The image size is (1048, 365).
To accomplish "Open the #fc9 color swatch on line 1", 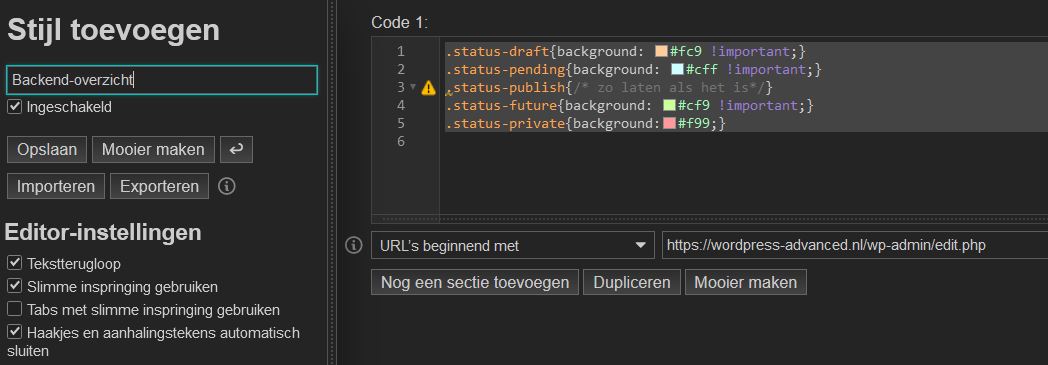I will 662,51.
